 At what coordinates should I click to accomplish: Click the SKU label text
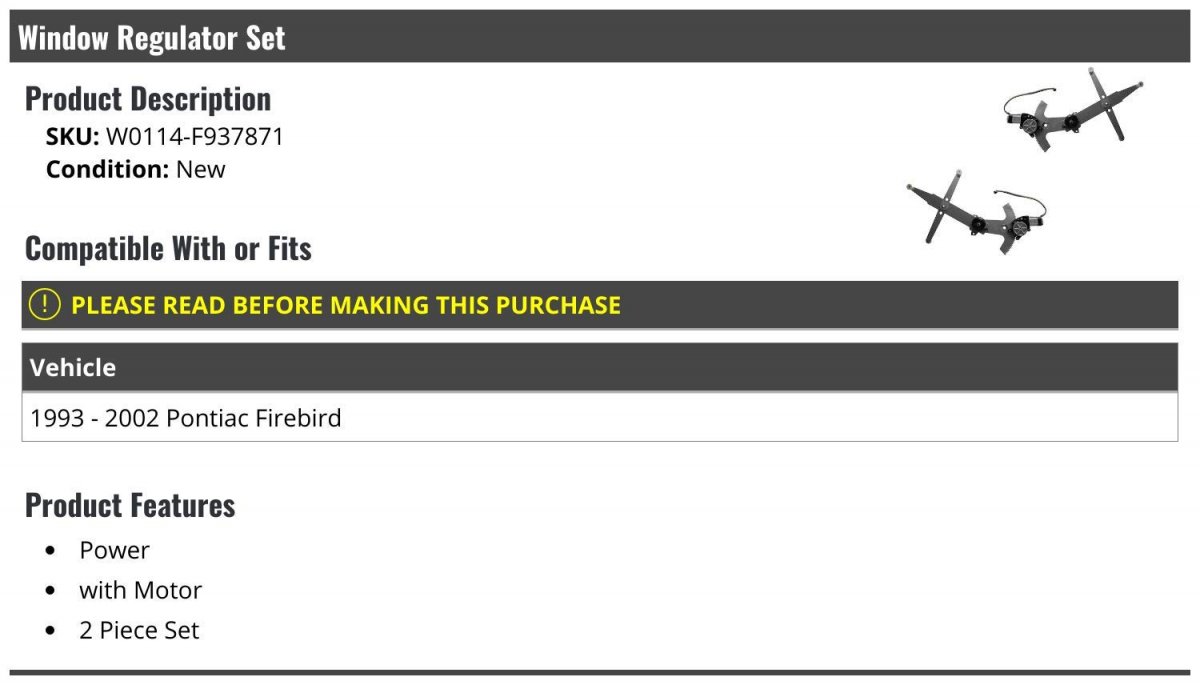coord(73,137)
